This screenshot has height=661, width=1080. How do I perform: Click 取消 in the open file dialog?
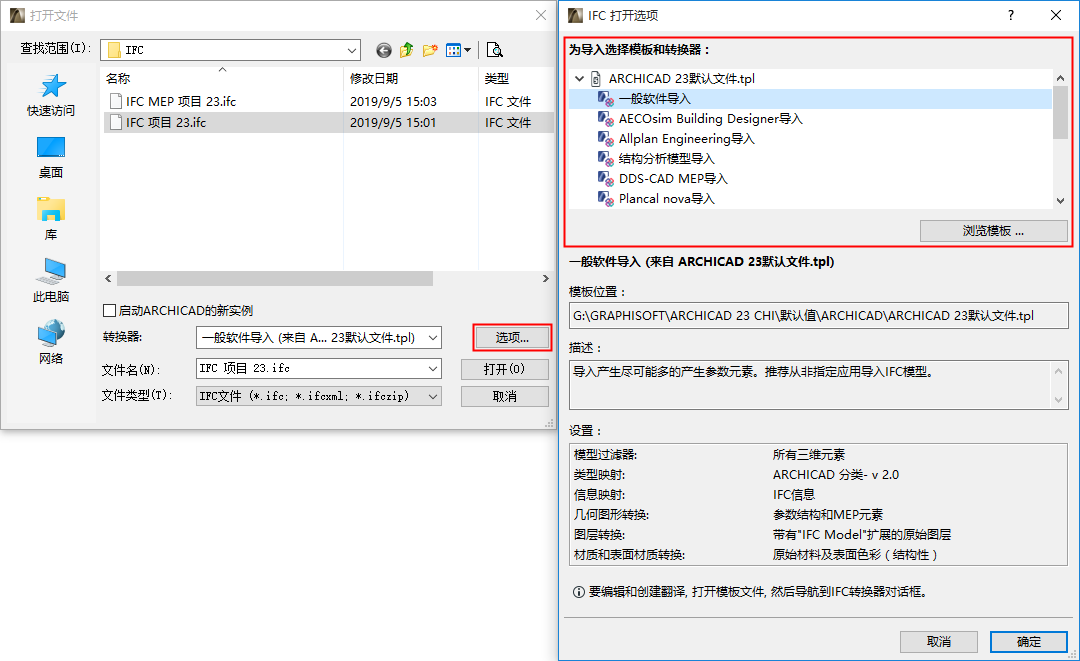504,397
